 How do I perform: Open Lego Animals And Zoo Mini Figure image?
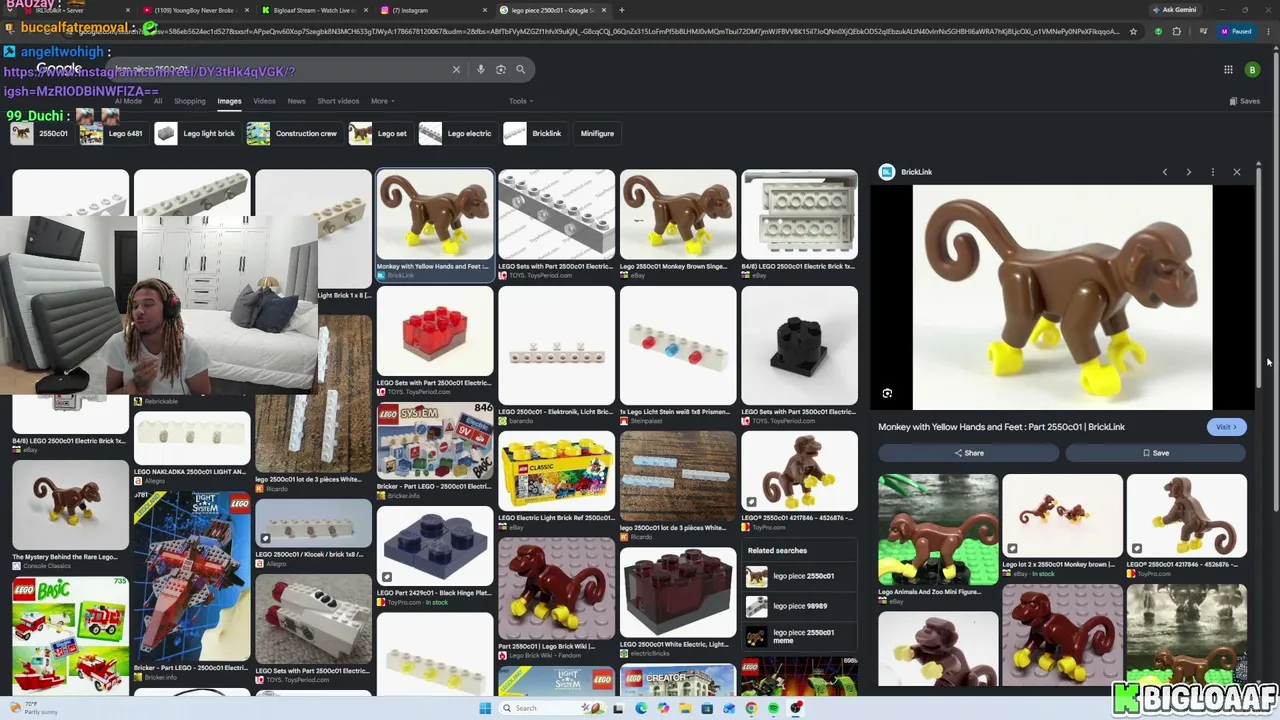pyautogui.click(x=938, y=530)
